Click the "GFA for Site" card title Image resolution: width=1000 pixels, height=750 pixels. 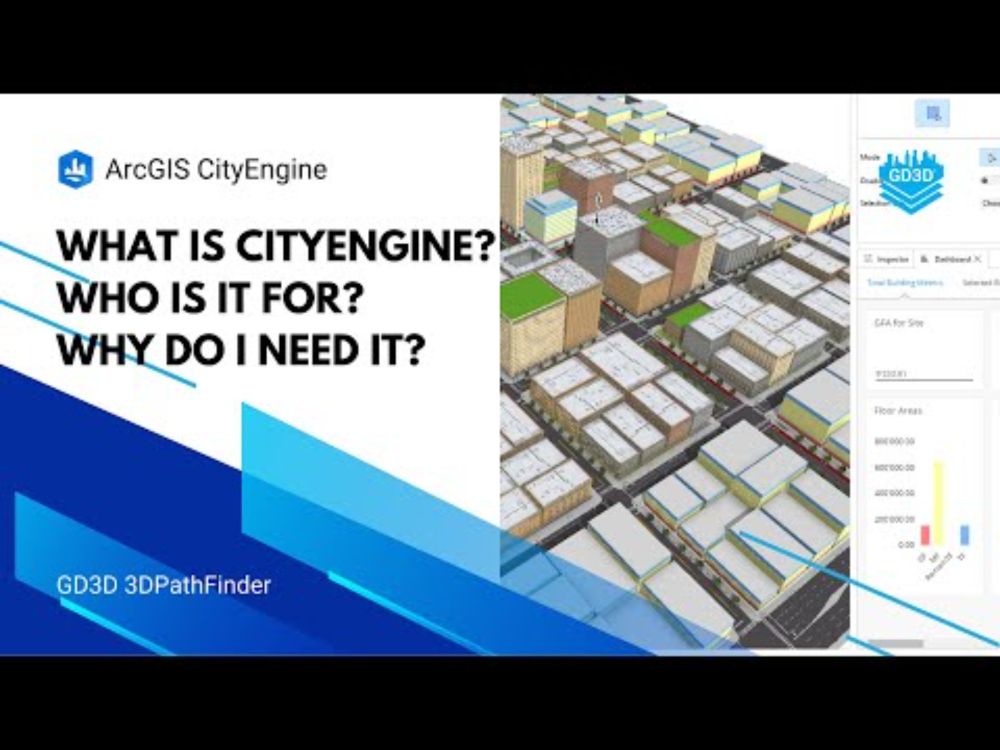coord(899,323)
